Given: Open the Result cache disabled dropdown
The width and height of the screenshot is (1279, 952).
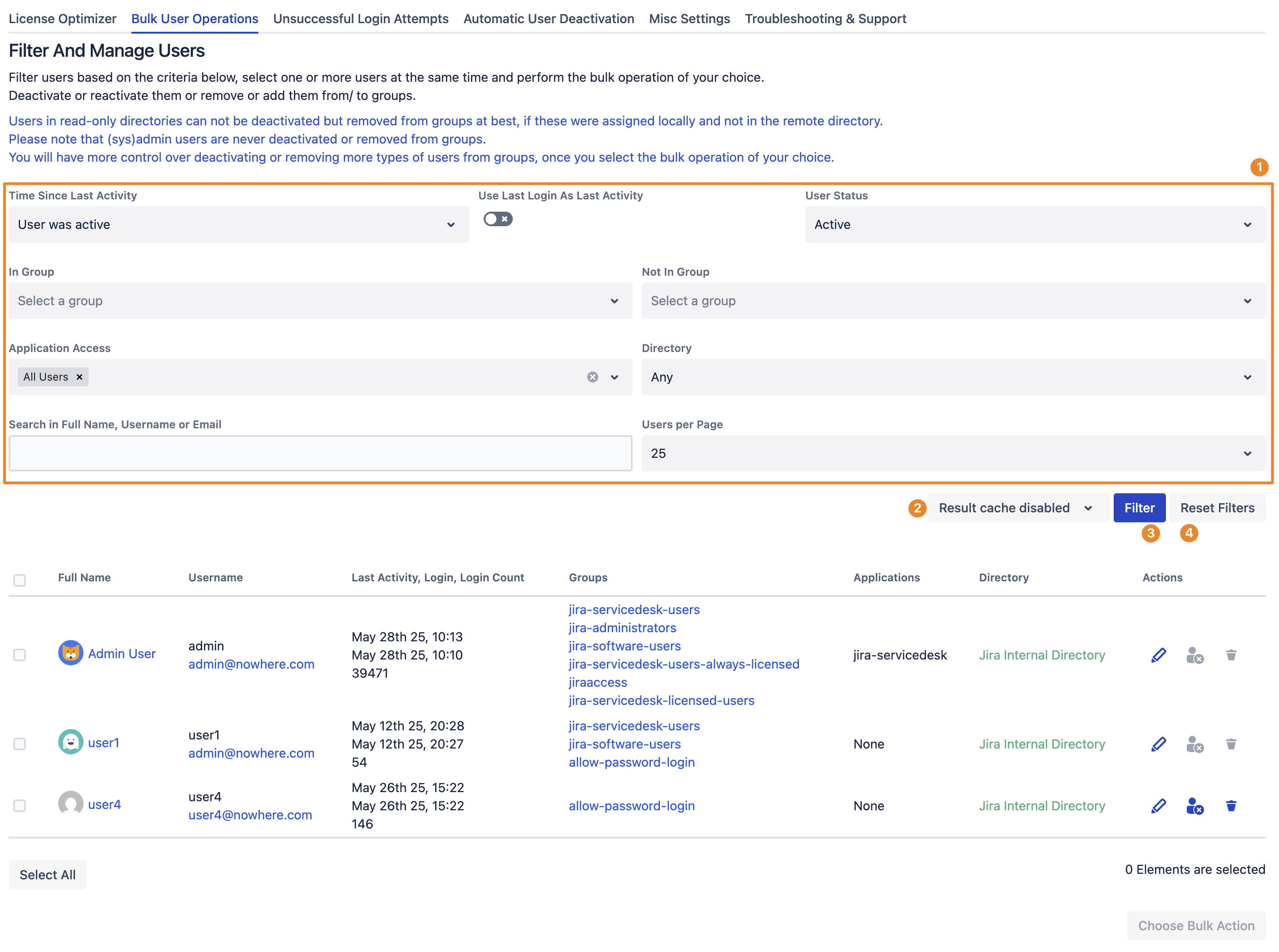Looking at the screenshot, I should click(x=1017, y=508).
